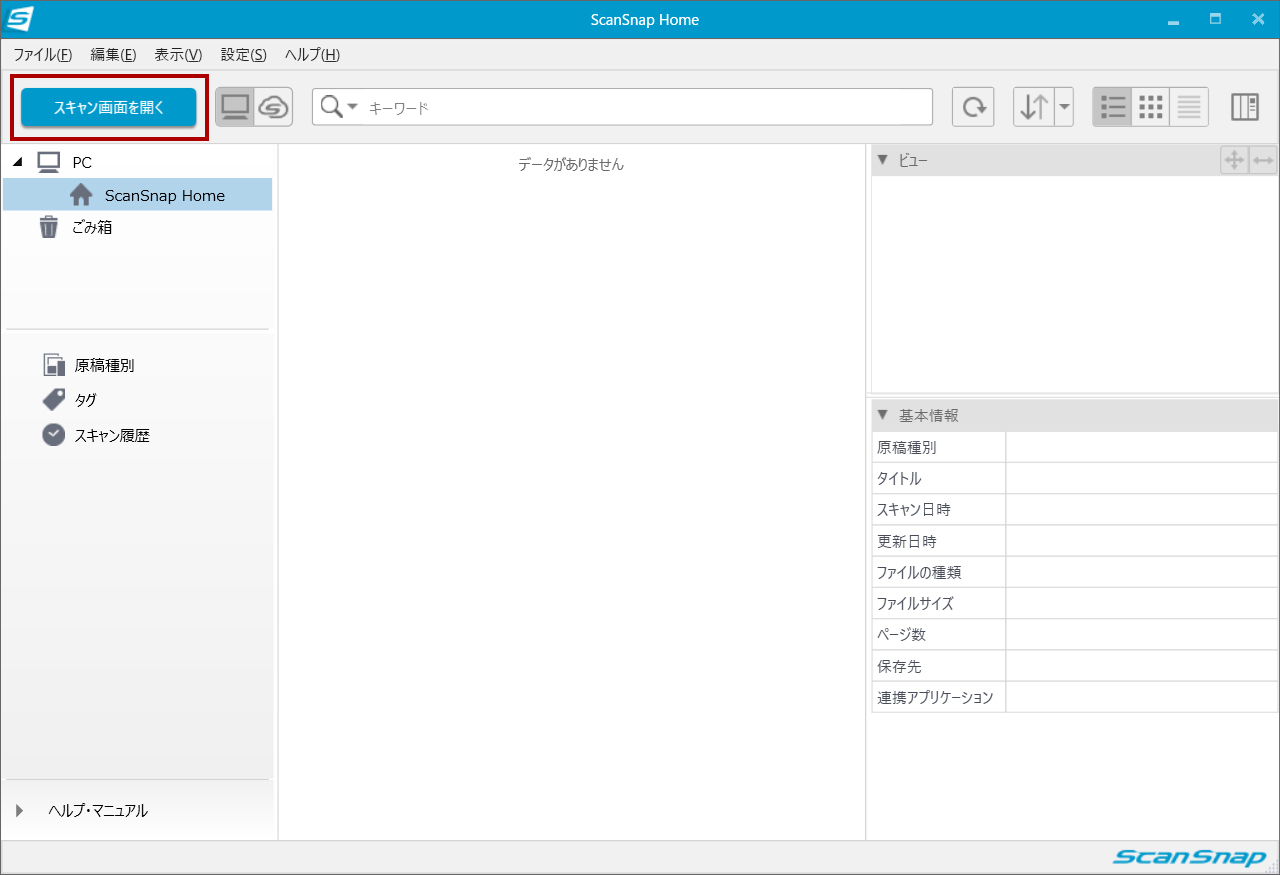1280x875 pixels.
Task: Toggle the list view display mode
Action: click(1113, 107)
